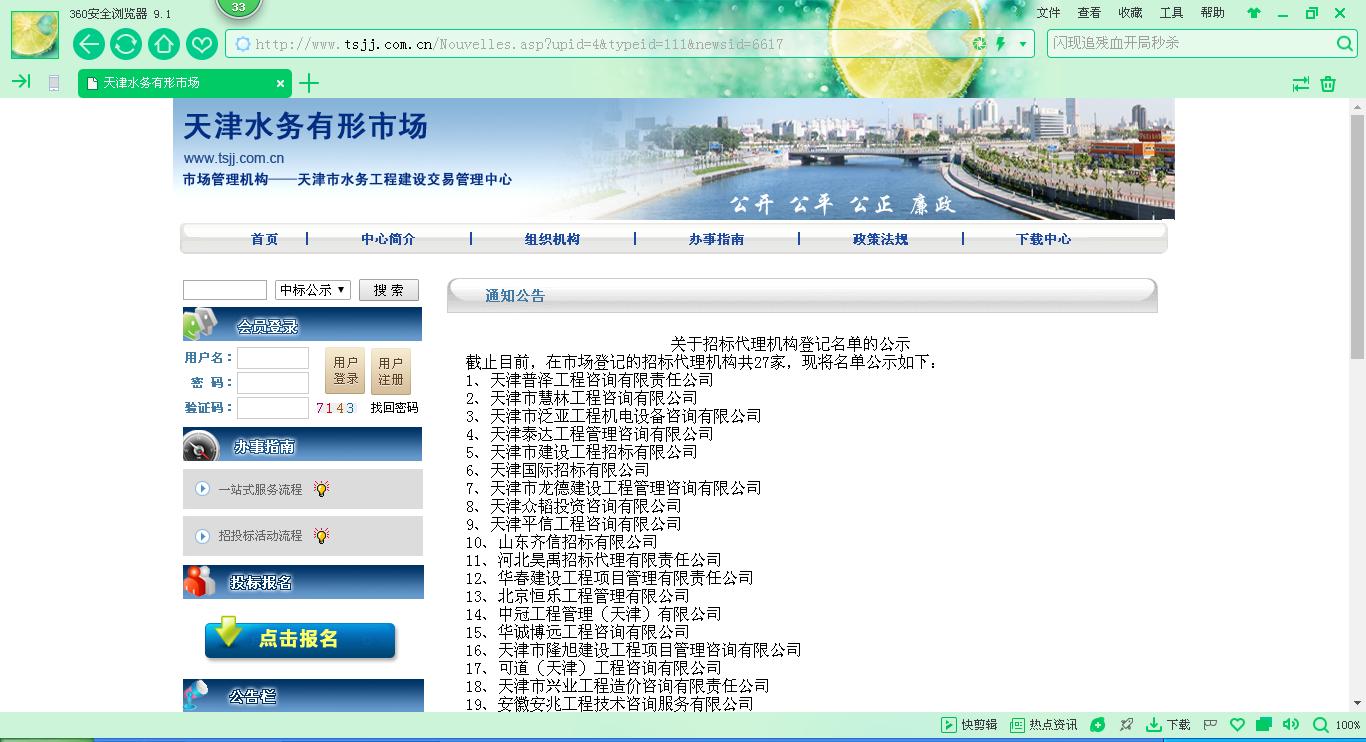
Task: Click the trash icon for closed tabs
Action: pos(1328,84)
